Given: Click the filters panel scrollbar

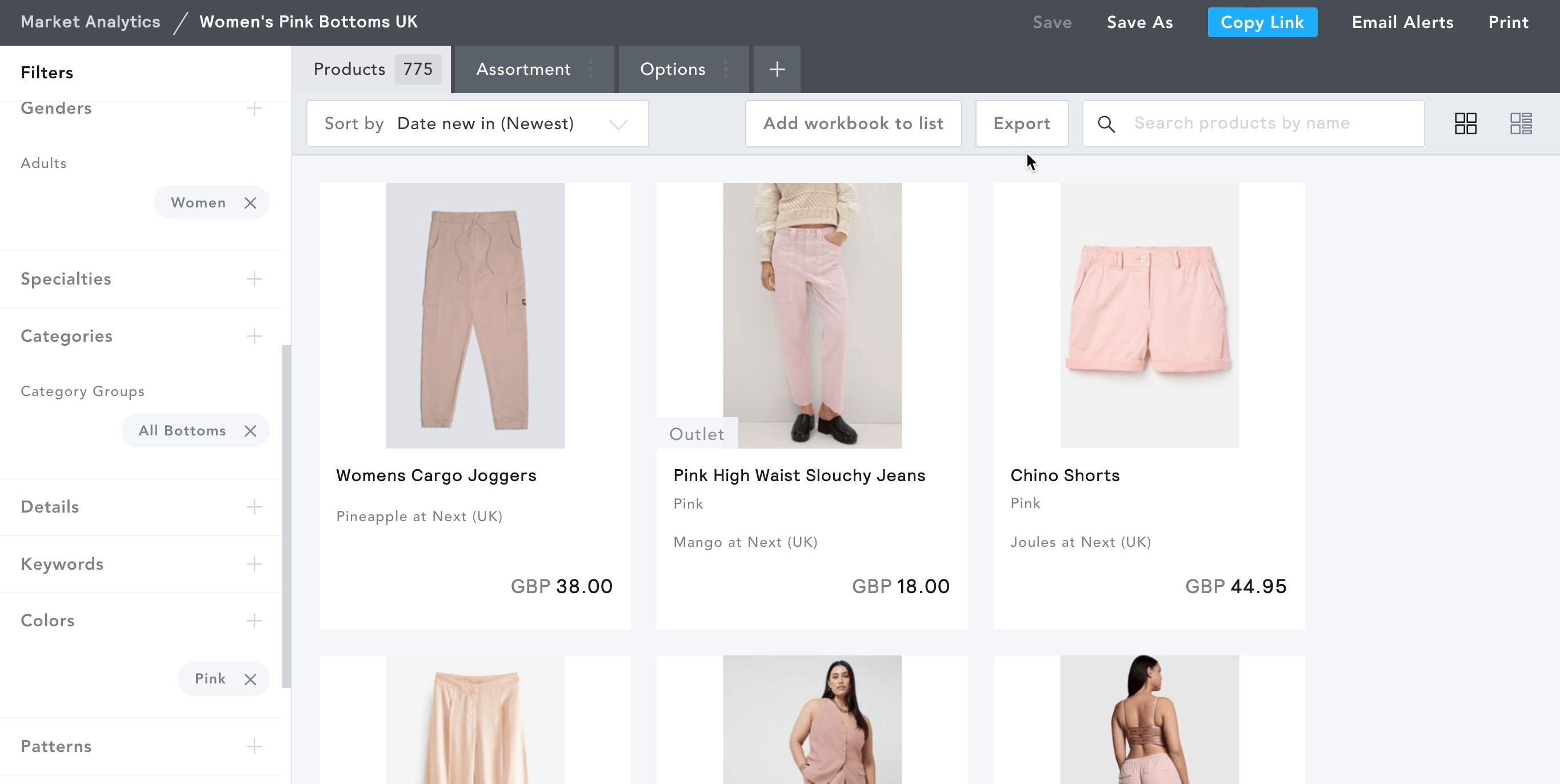Looking at the screenshot, I should (286, 517).
